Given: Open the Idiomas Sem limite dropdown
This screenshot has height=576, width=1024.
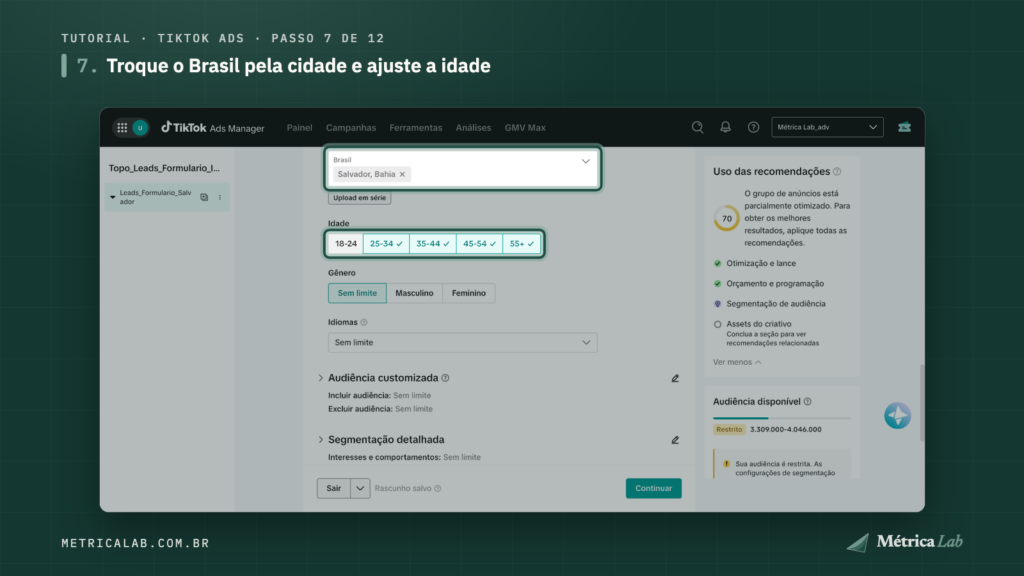Looking at the screenshot, I should pos(462,343).
